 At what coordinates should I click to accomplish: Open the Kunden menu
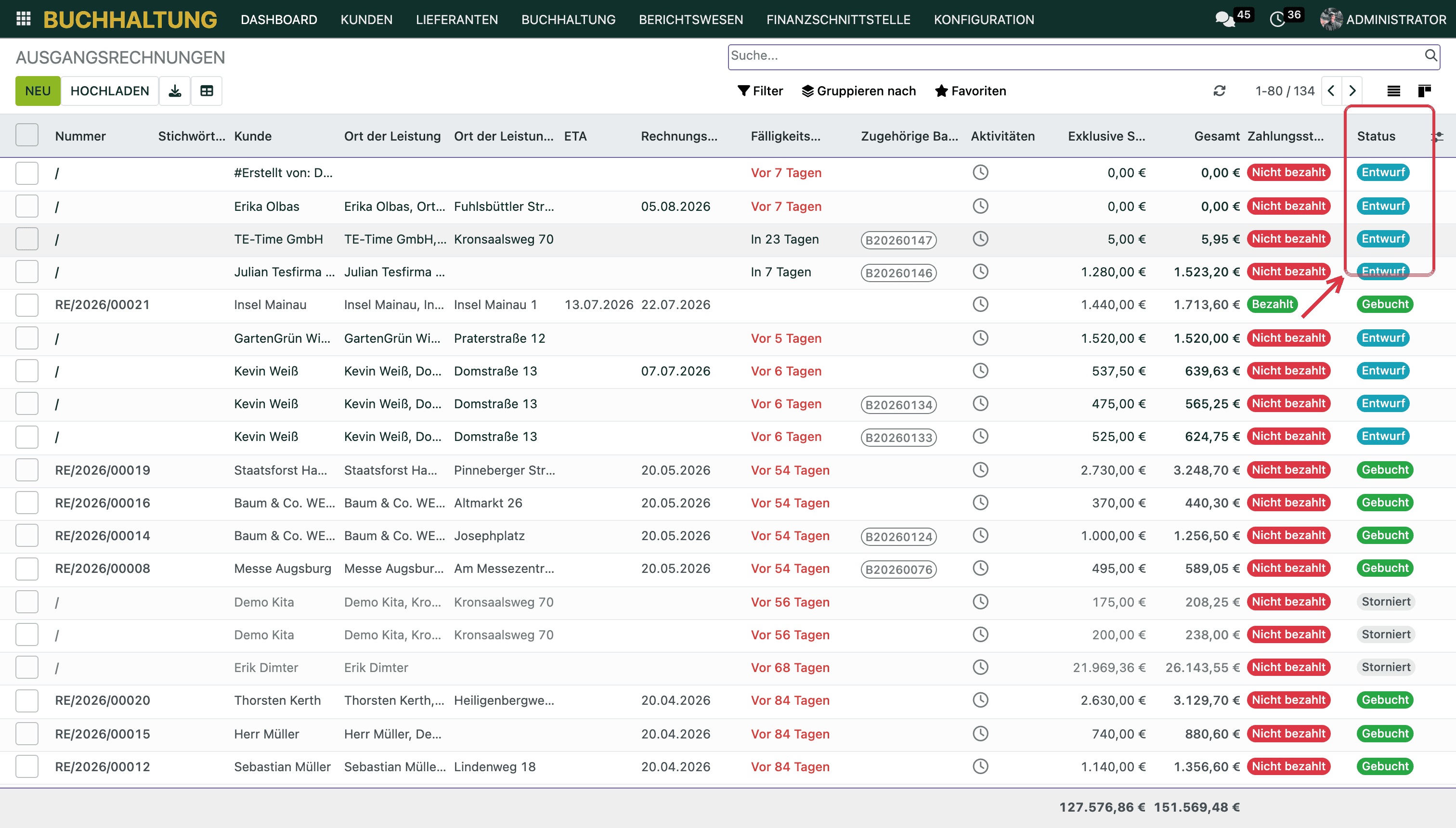point(366,19)
